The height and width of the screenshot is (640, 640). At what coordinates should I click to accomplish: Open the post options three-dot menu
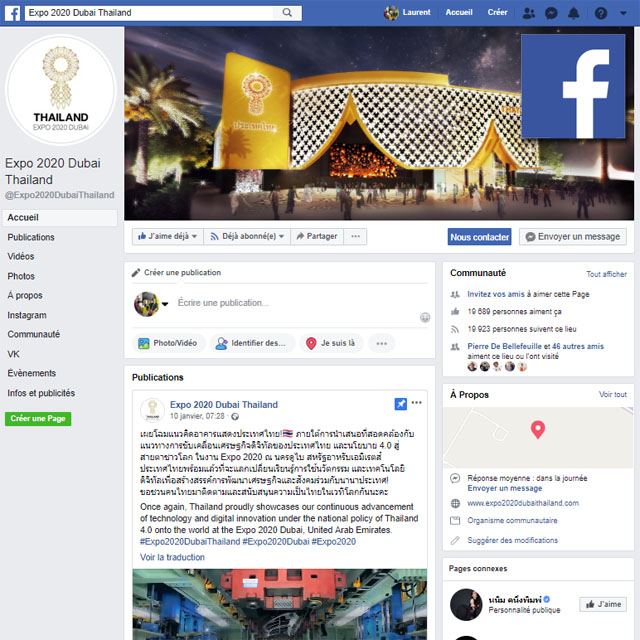click(416, 402)
